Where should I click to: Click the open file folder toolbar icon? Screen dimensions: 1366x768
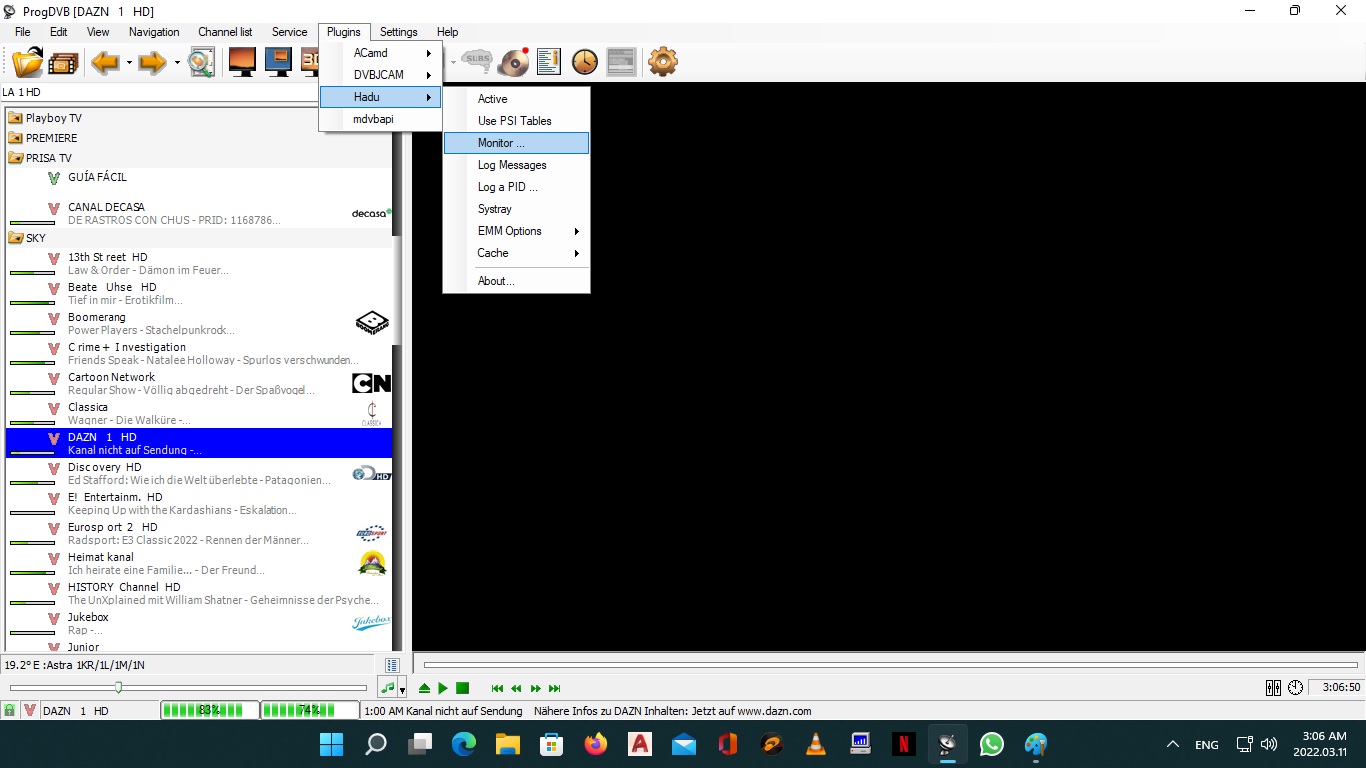click(27, 62)
